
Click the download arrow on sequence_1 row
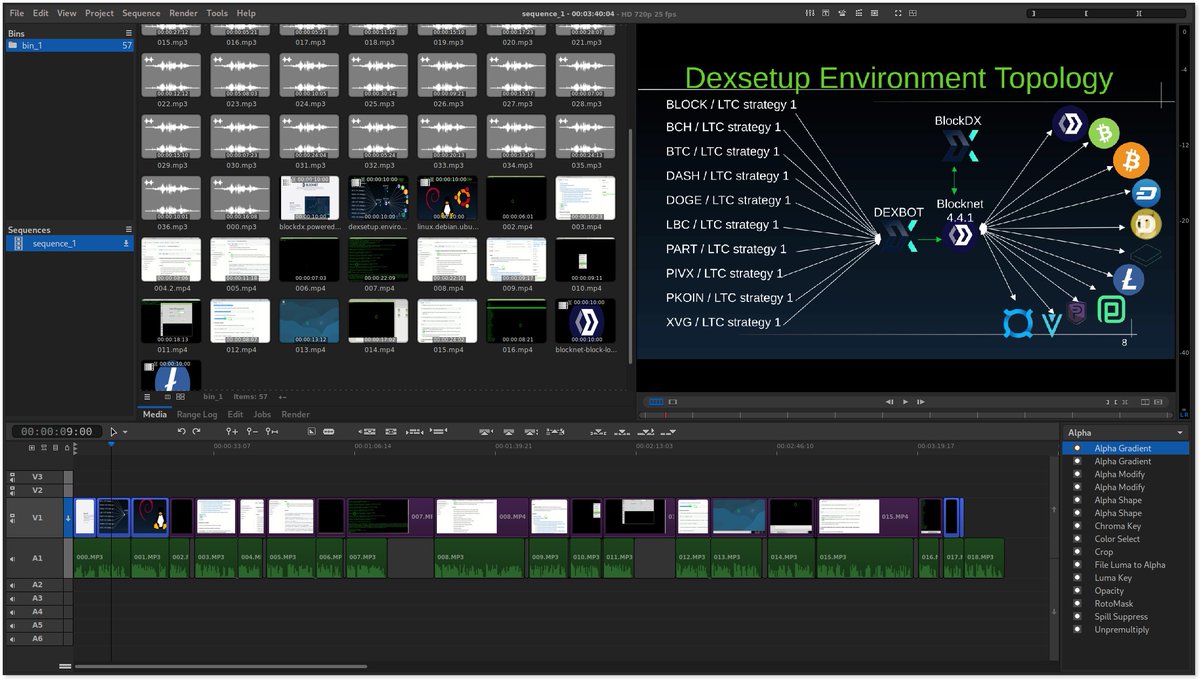[126, 243]
